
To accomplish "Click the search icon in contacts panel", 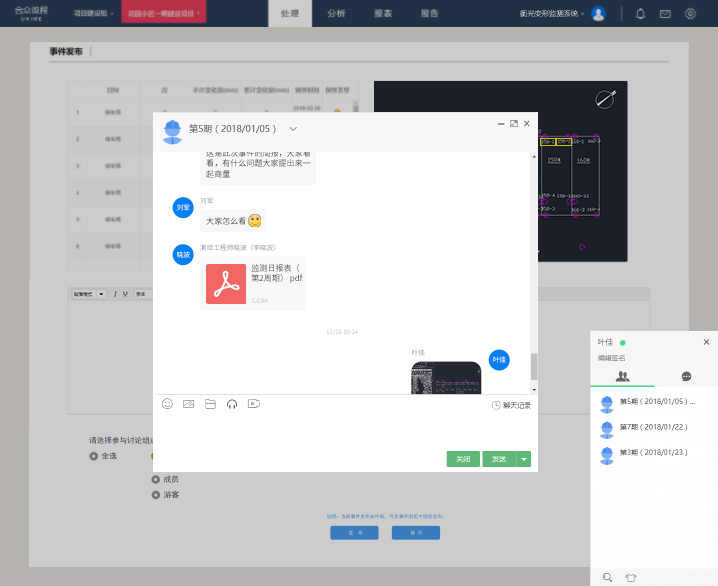I will point(607,577).
